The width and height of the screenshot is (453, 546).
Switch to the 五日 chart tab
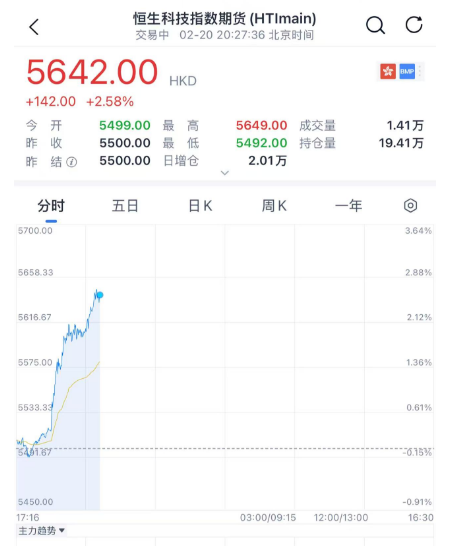125,206
